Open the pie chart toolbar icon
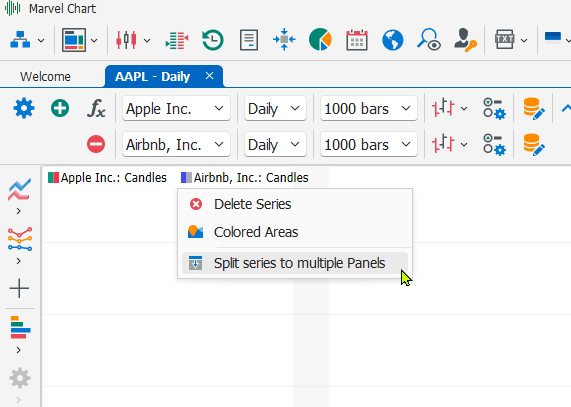Screen dimensions: 571x407 [x=320, y=39]
